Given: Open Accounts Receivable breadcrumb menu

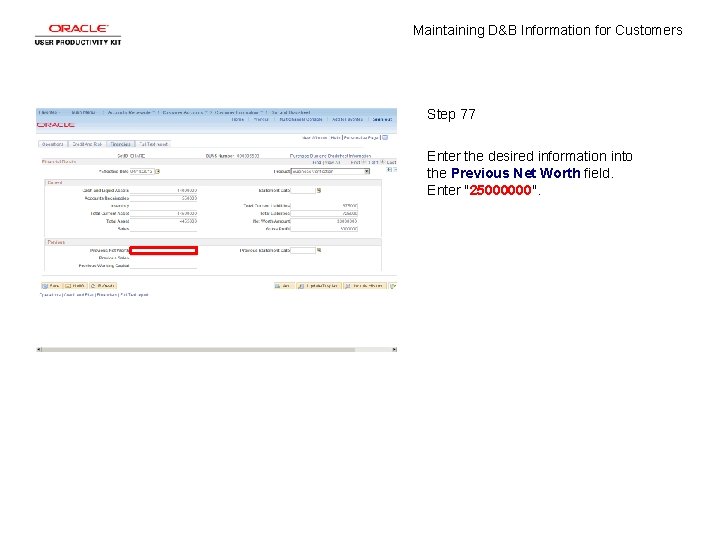Looking at the screenshot, I should click(131, 112).
